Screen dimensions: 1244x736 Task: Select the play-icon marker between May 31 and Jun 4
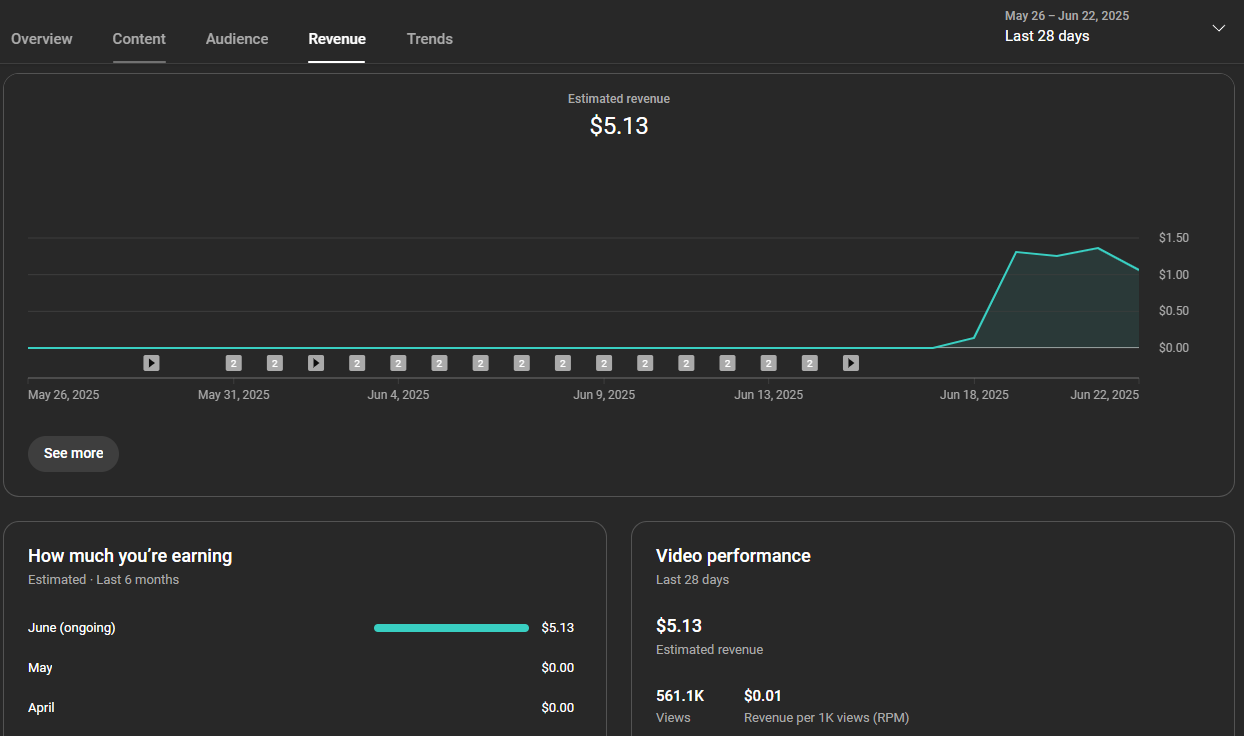click(x=316, y=363)
